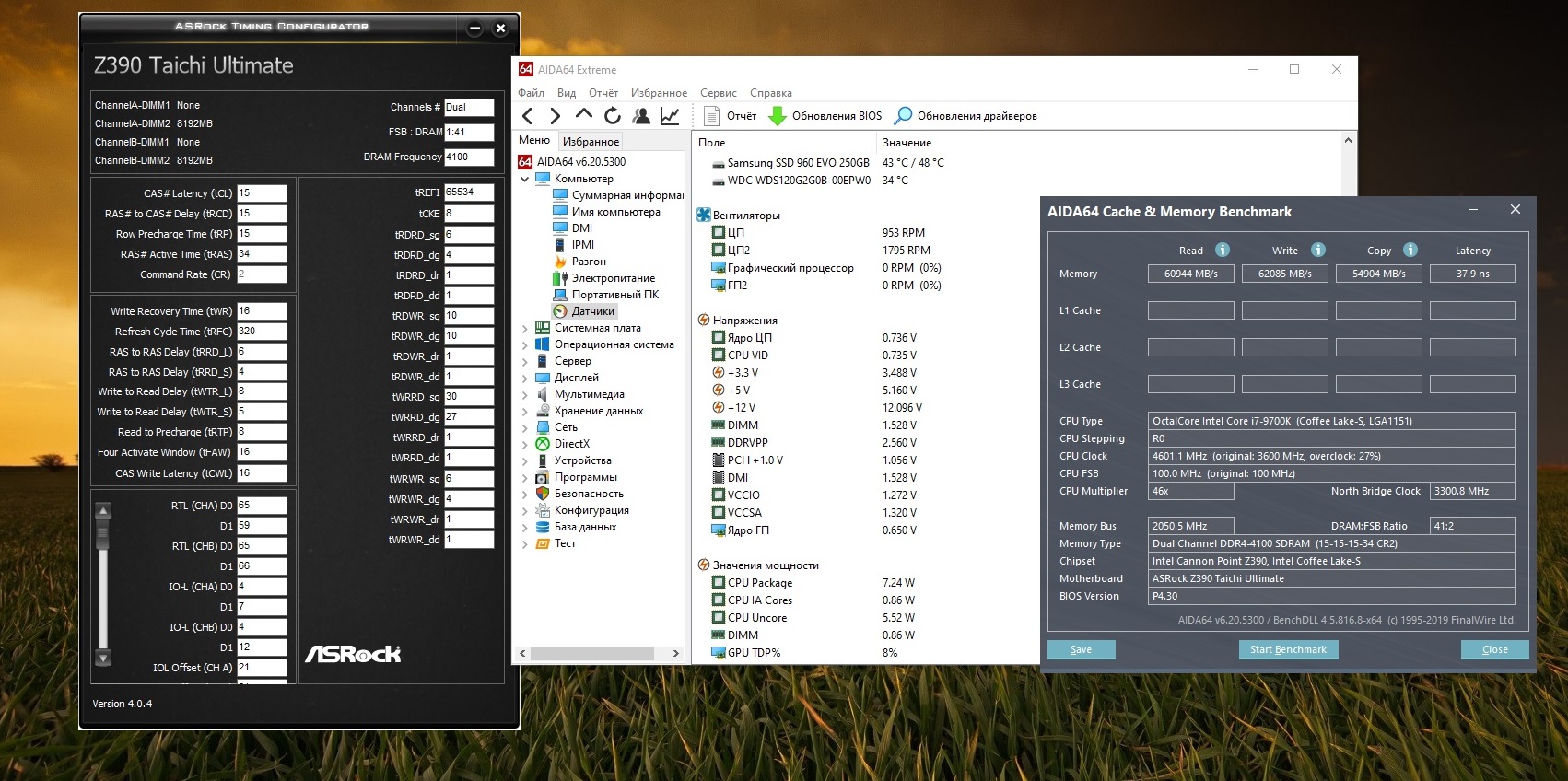This screenshot has width=1568, height=781.
Task: Click the Обновления драйверов magnifier icon
Action: coord(904,115)
